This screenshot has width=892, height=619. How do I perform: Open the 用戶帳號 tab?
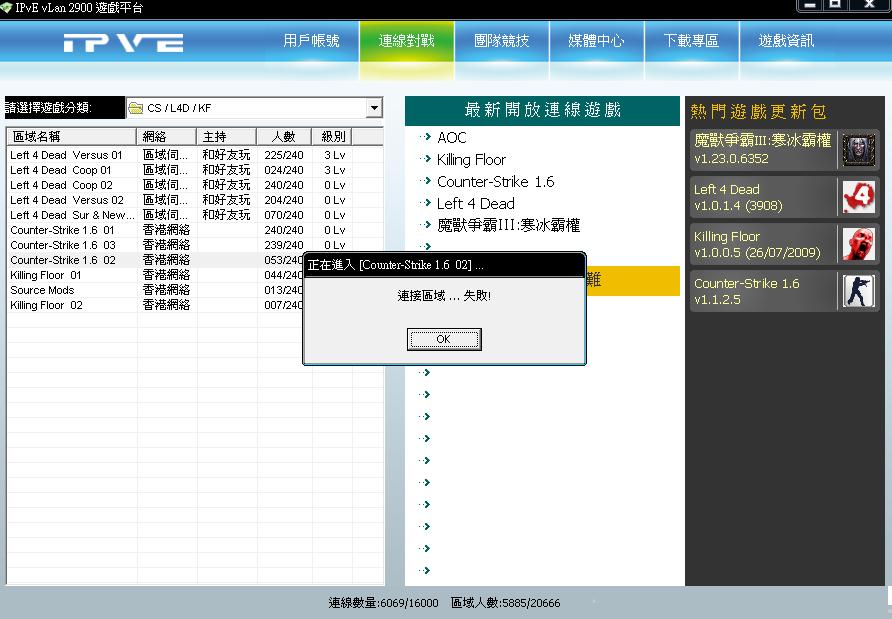(x=311, y=41)
